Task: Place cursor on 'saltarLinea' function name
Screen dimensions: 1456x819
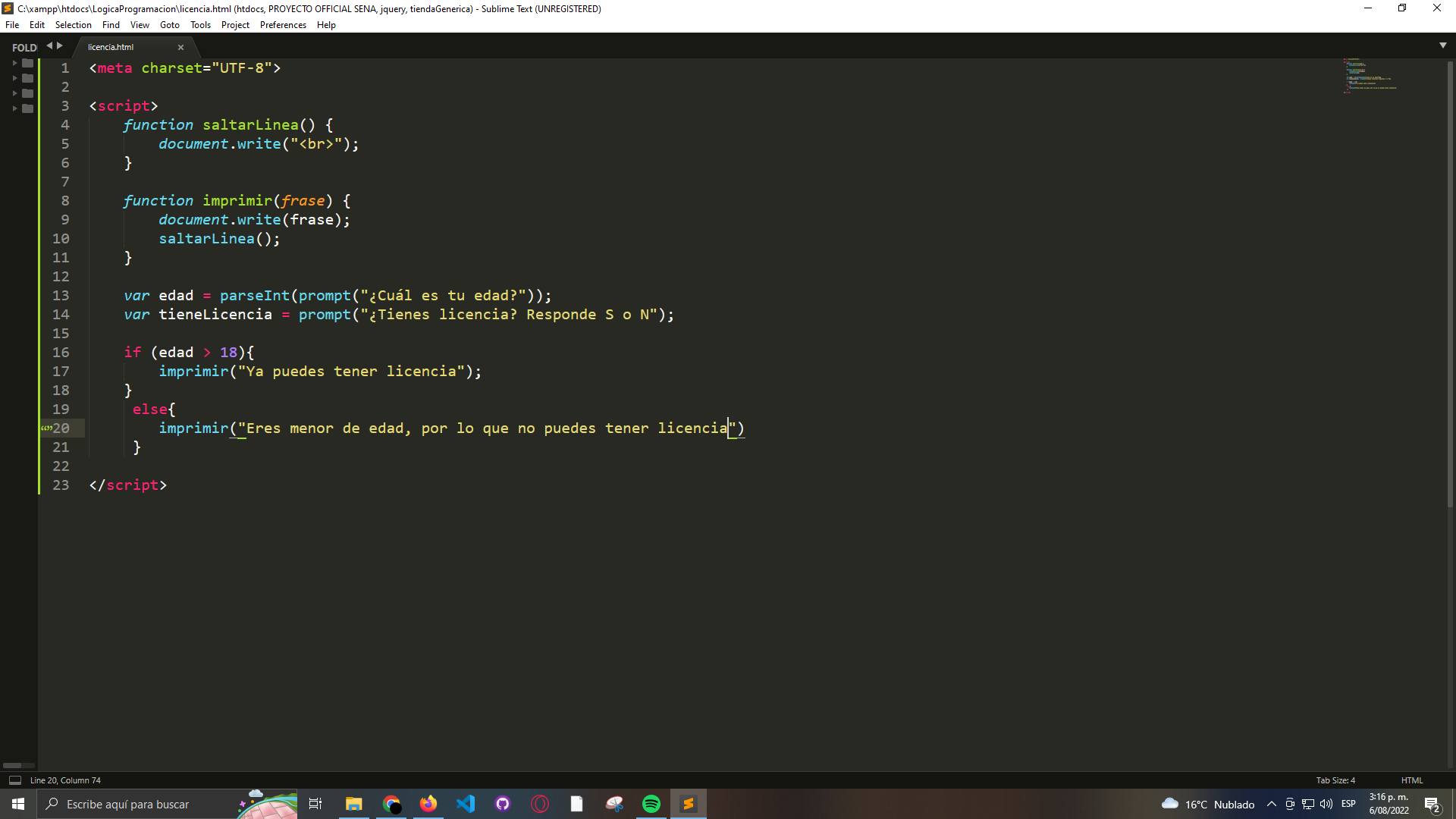Action: click(250, 125)
